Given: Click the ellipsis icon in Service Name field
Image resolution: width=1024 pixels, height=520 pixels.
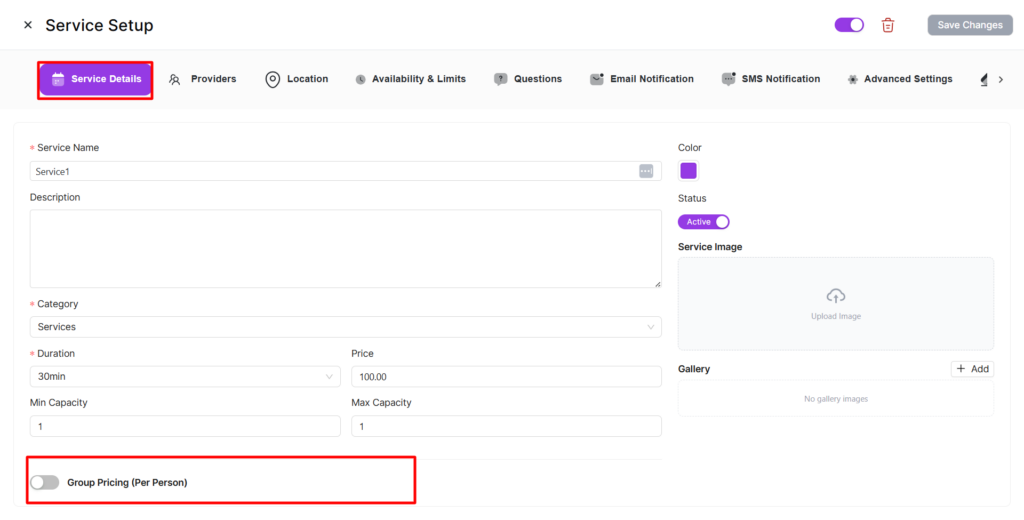Looking at the screenshot, I should [646, 171].
